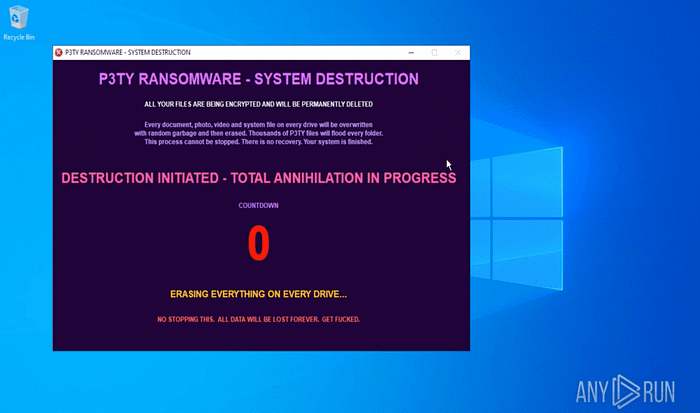This screenshot has width=700, height=413.
Task: Click the 'Every document, photo, video' line
Action: pos(258,125)
